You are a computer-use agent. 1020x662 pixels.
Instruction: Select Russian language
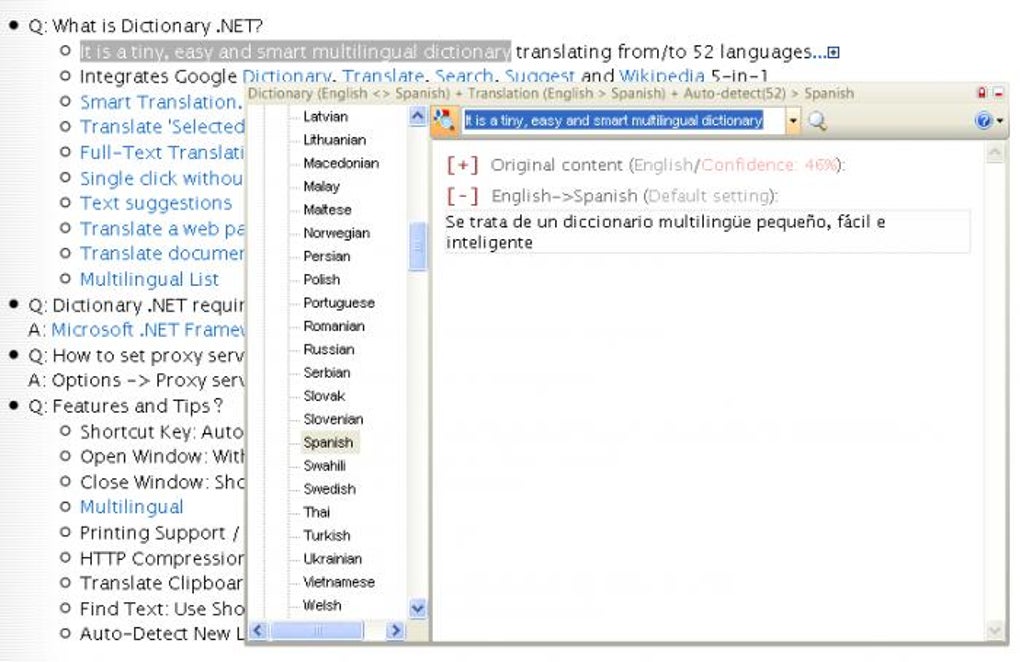click(329, 350)
